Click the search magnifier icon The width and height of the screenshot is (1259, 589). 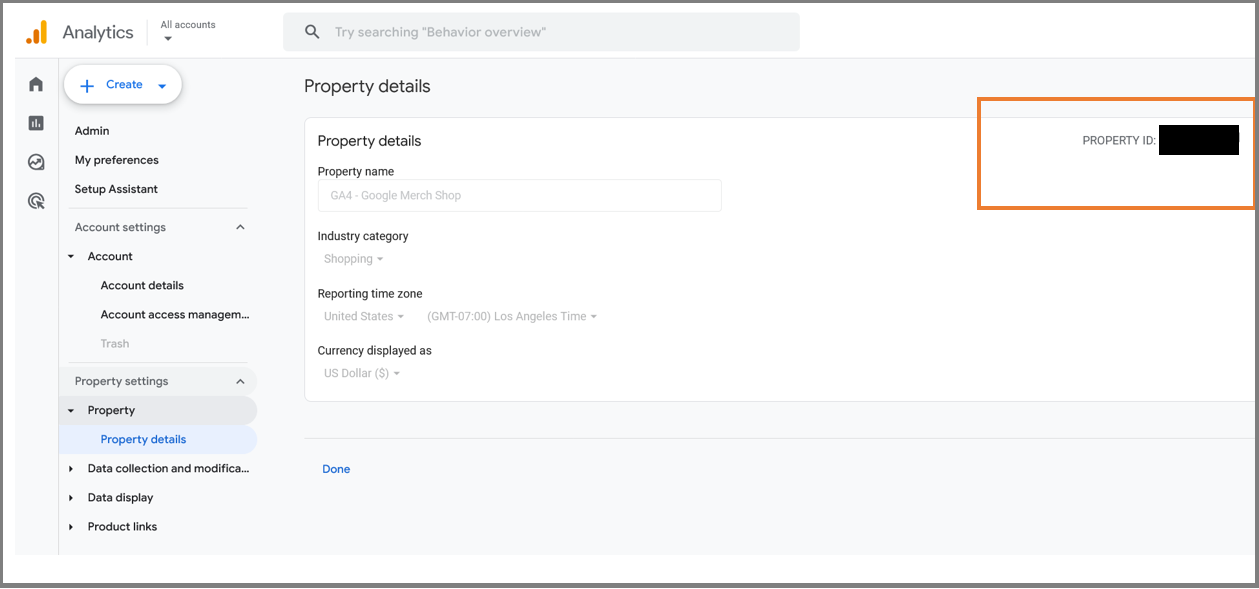click(x=312, y=32)
